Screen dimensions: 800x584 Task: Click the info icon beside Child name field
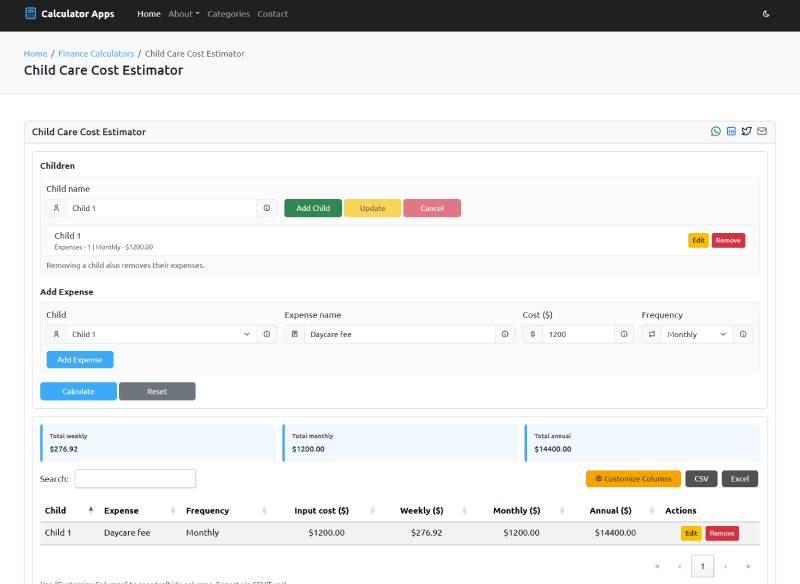[267, 208]
